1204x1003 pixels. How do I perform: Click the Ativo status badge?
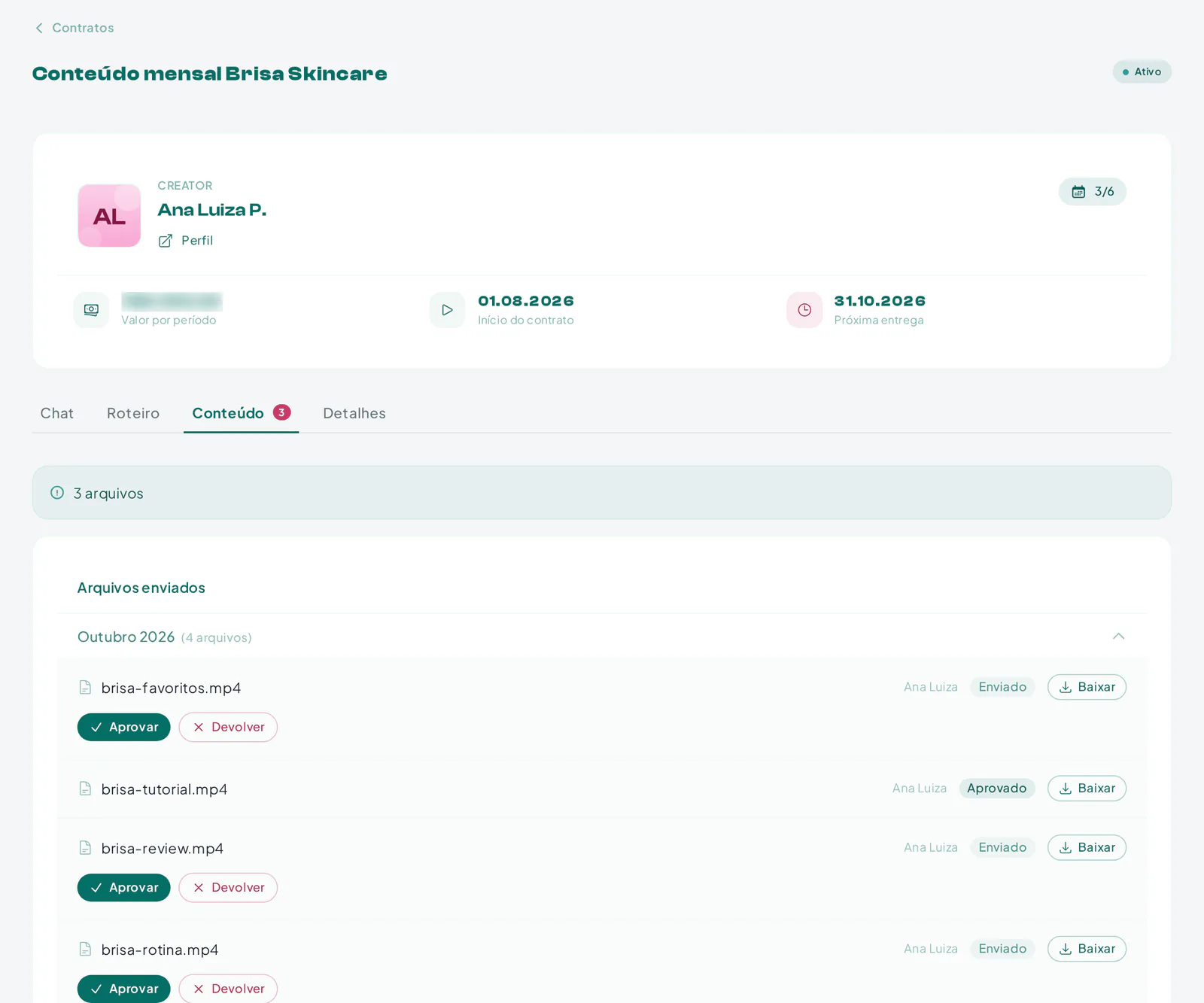[x=1142, y=72]
